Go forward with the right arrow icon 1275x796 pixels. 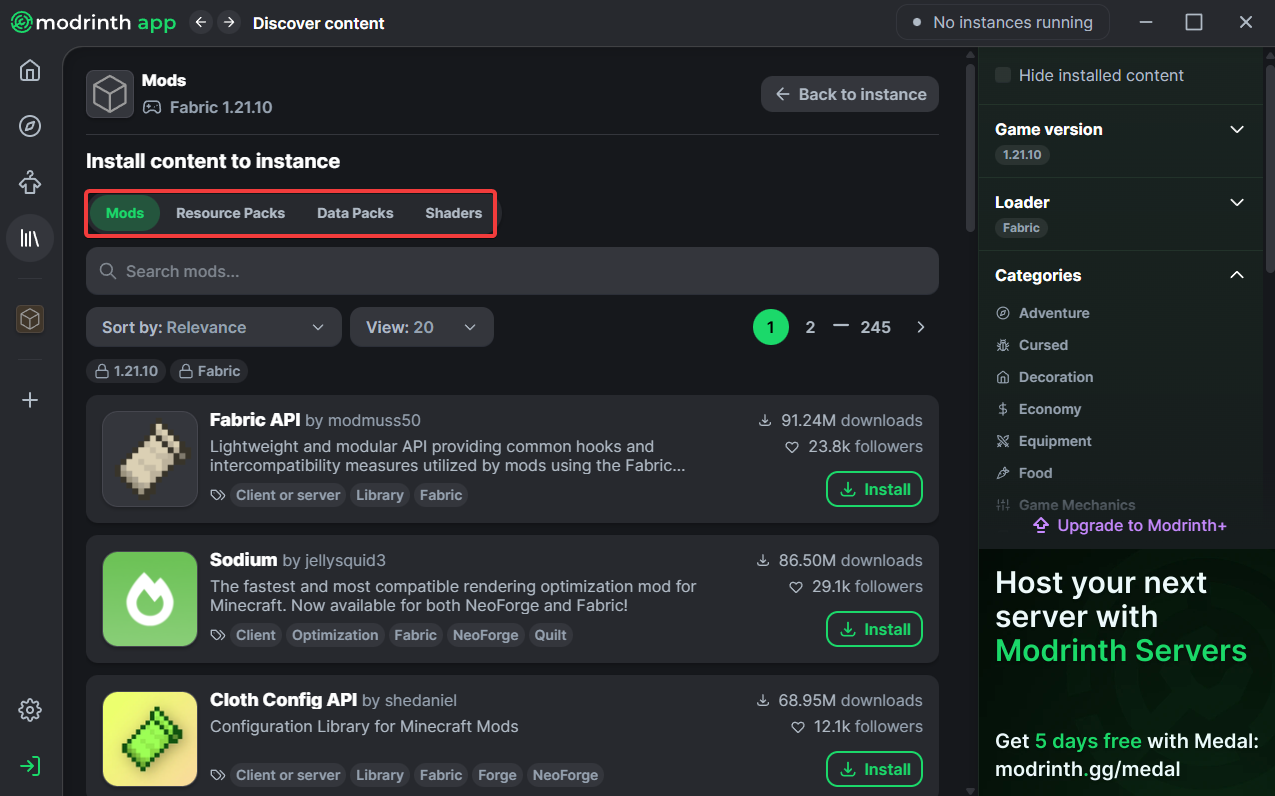click(229, 22)
